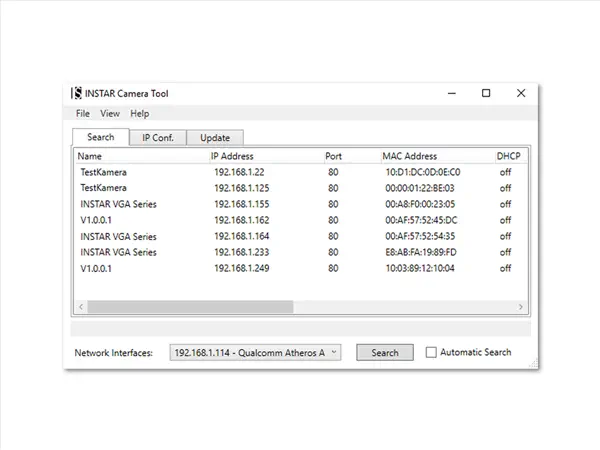The width and height of the screenshot is (600, 450).
Task: Sort the list by the Name column header
Action: tap(90, 156)
